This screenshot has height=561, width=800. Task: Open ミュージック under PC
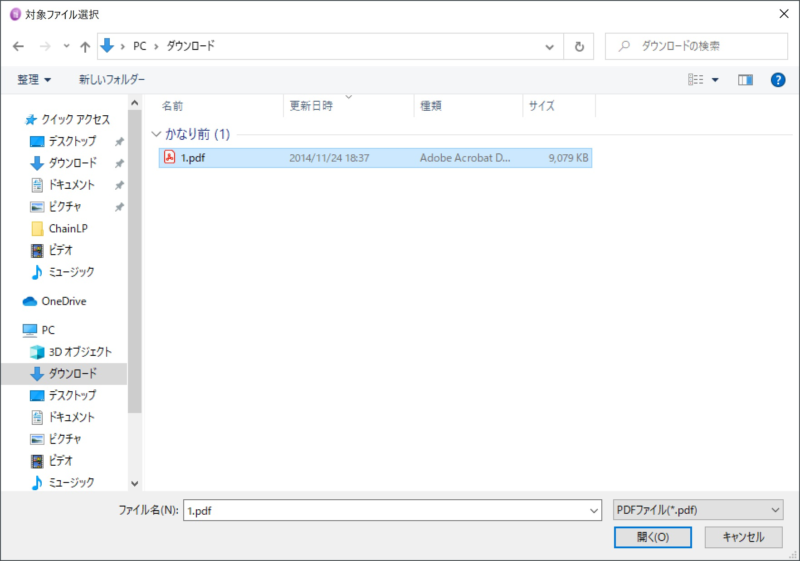(71, 482)
